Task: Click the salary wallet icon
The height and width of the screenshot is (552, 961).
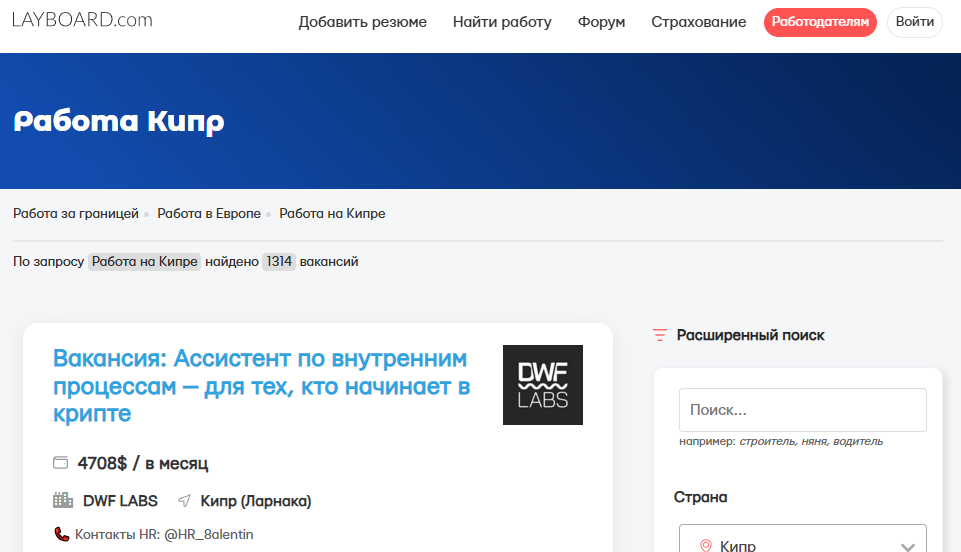Action: coord(61,463)
